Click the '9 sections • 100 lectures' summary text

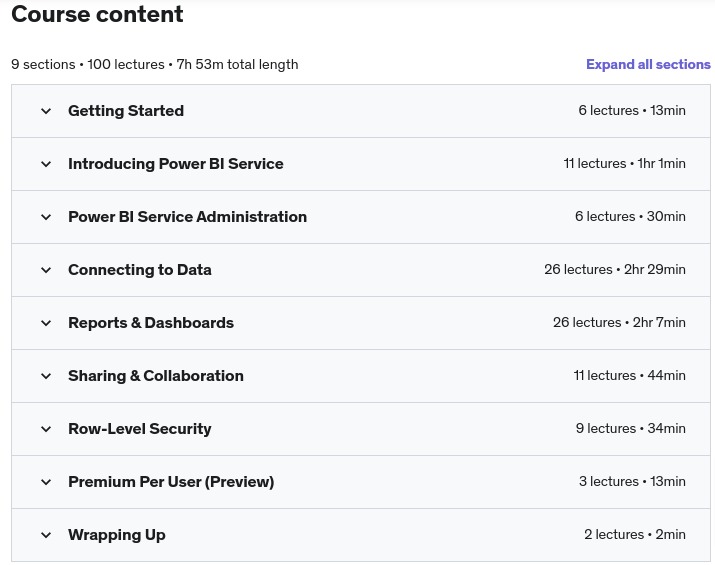[x=88, y=64]
